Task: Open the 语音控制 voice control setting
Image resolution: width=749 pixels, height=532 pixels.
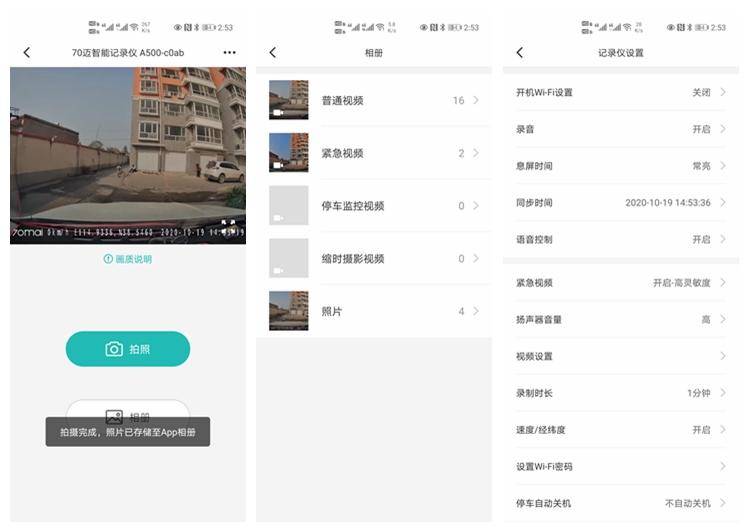Action: [621, 239]
